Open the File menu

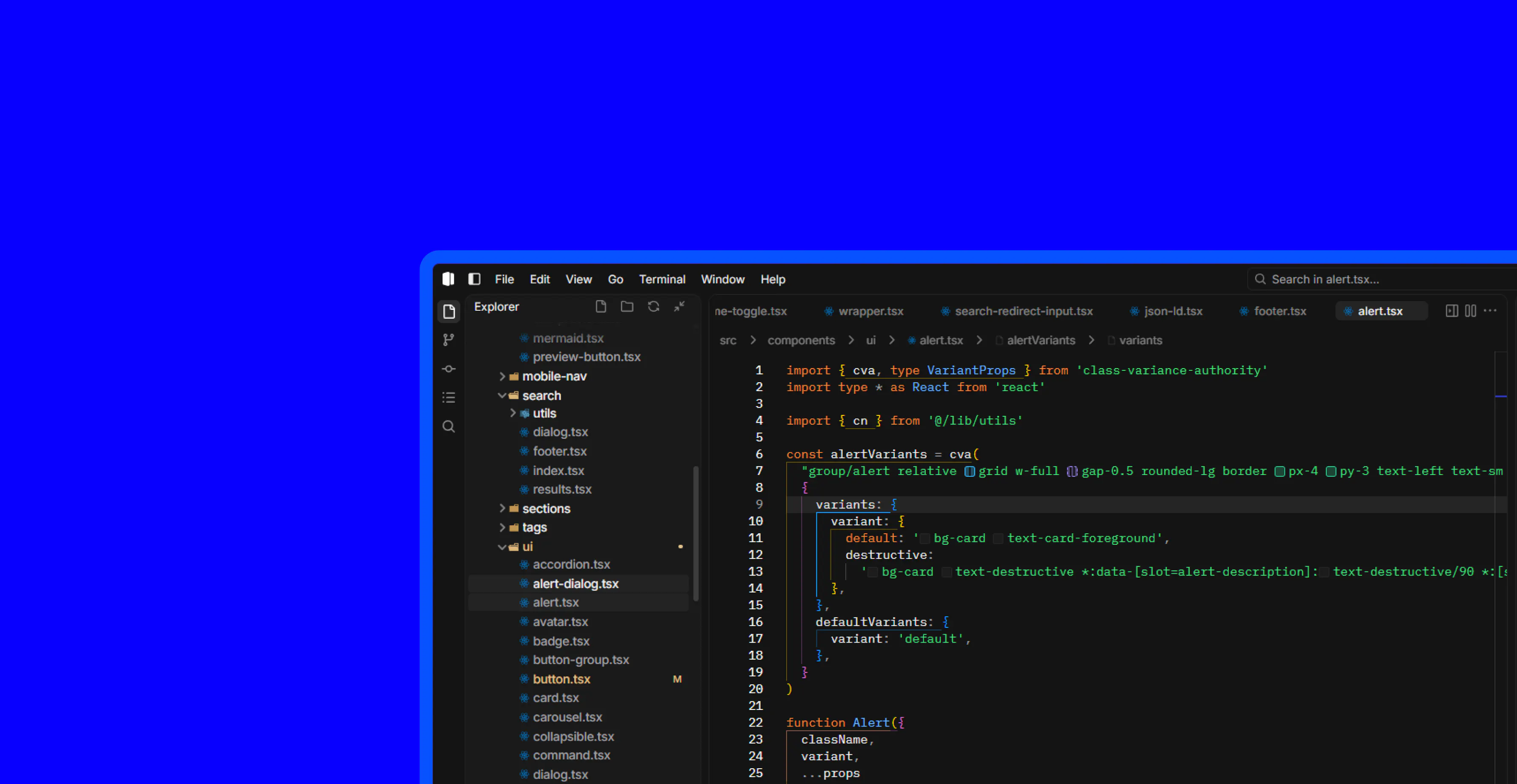click(504, 279)
